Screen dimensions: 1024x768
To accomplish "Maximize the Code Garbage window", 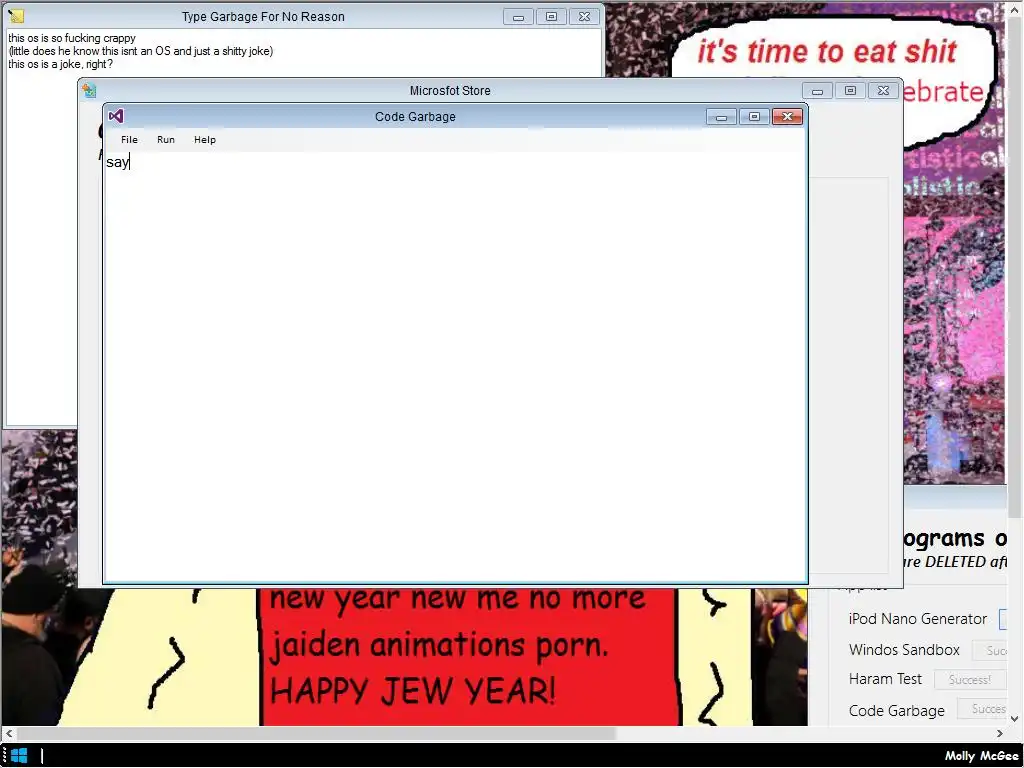I will [x=754, y=116].
